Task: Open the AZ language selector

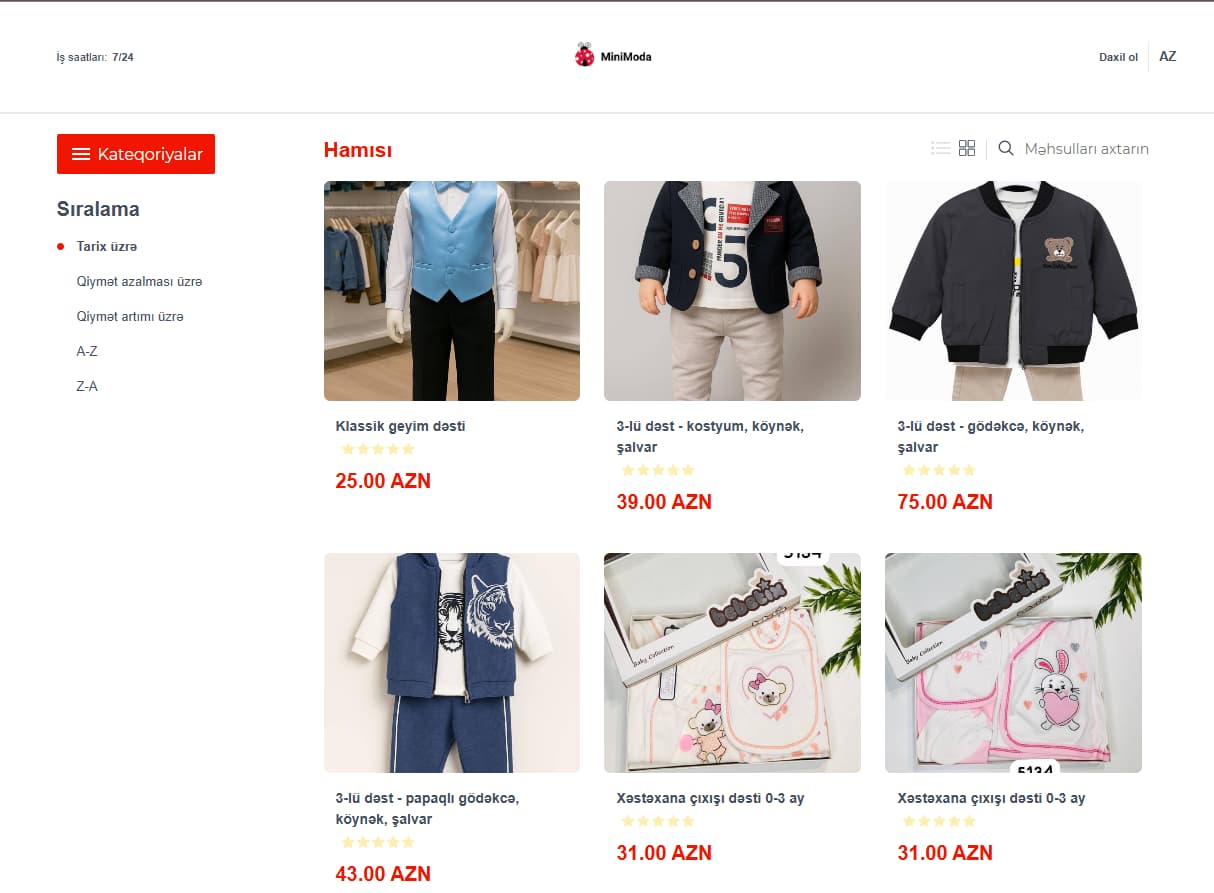Action: (1168, 56)
